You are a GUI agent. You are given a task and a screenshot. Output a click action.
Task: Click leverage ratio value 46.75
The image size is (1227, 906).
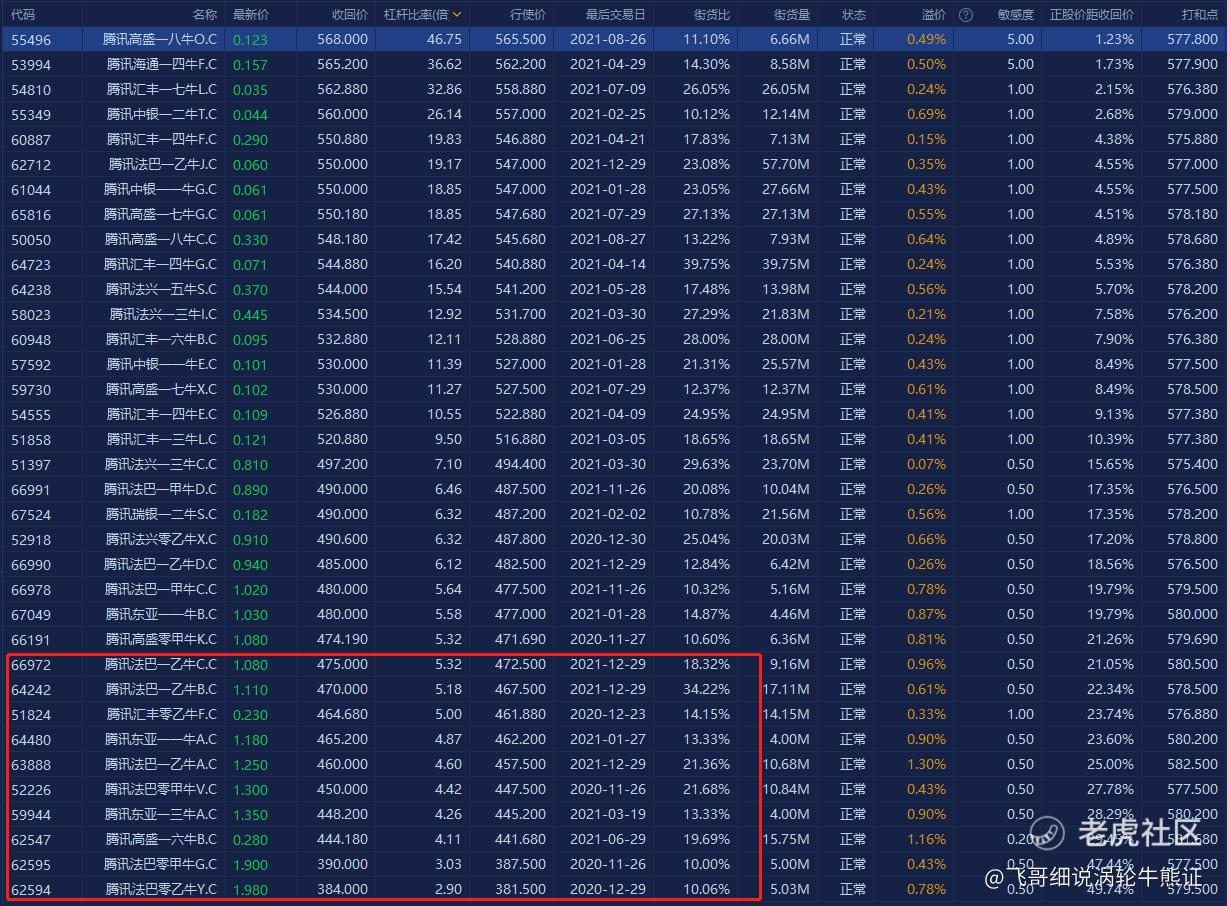click(x=444, y=39)
